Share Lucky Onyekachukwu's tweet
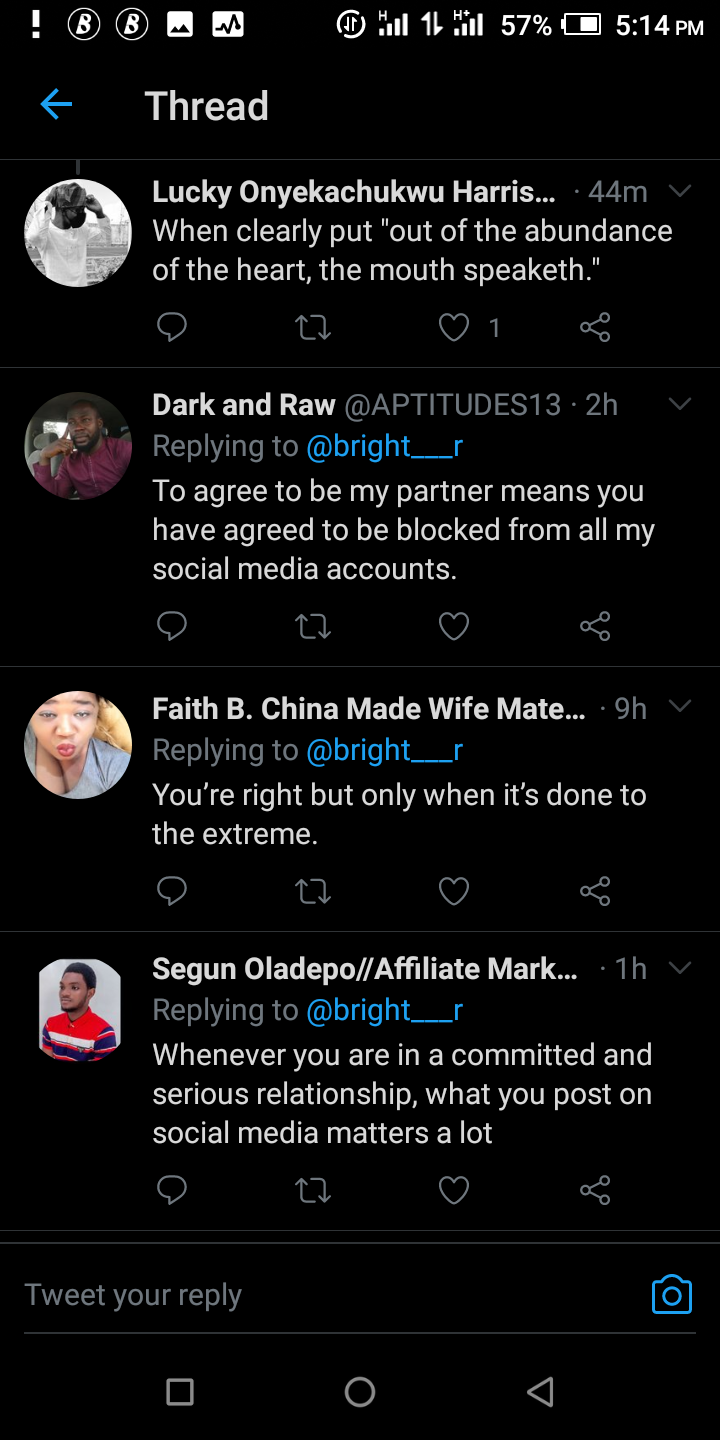This screenshot has width=720, height=1440. point(595,327)
